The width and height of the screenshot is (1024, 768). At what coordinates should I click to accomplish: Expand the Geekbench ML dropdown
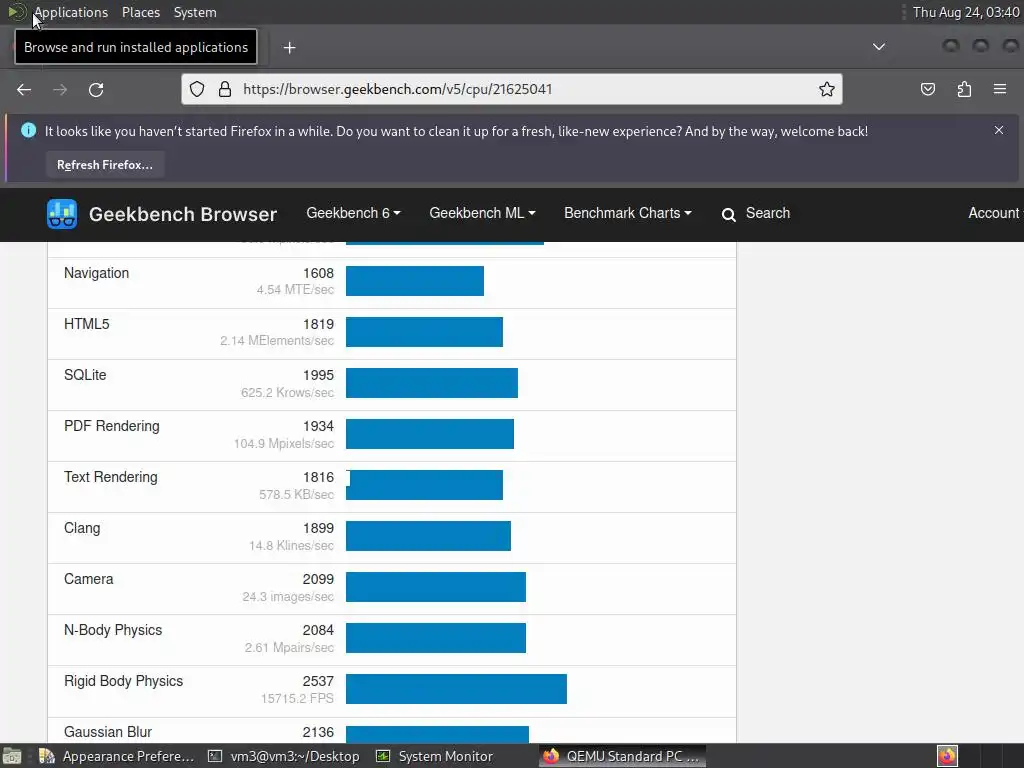(x=482, y=213)
